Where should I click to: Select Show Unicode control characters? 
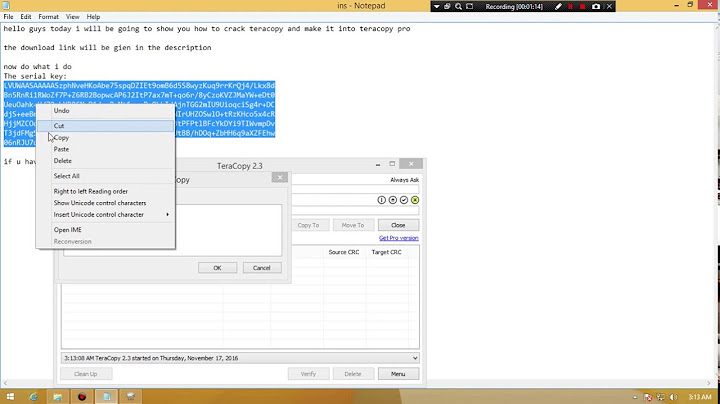[x=106, y=203]
